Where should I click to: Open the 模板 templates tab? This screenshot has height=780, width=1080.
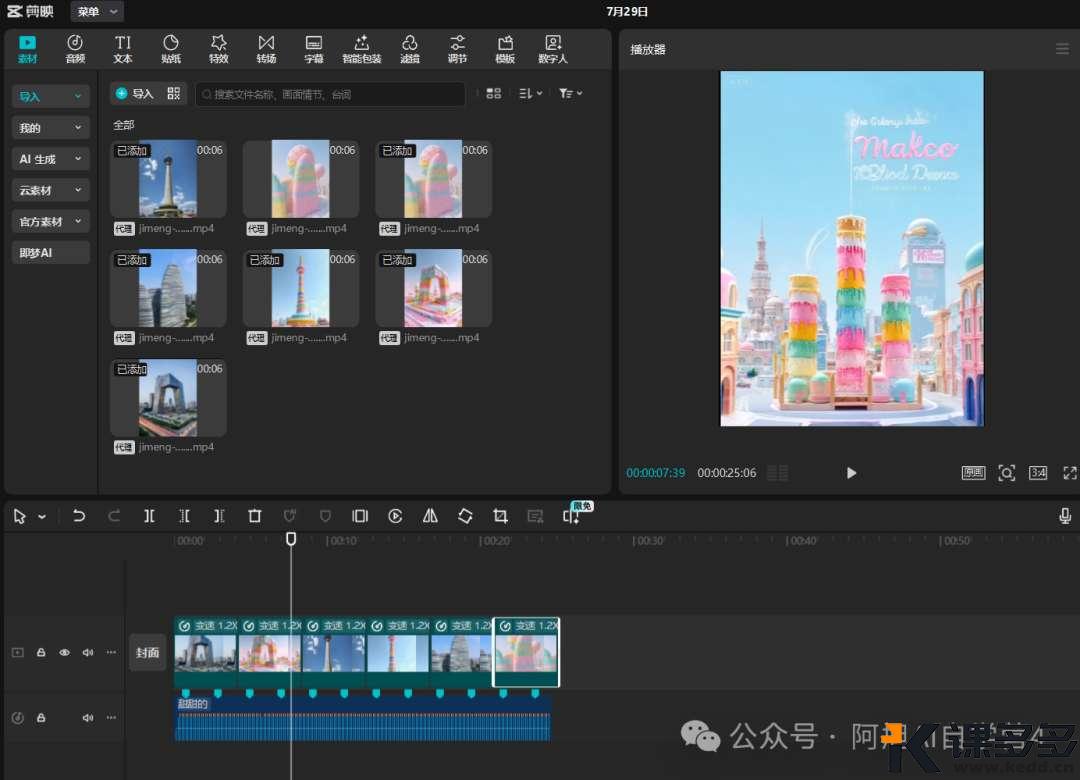pos(506,49)
